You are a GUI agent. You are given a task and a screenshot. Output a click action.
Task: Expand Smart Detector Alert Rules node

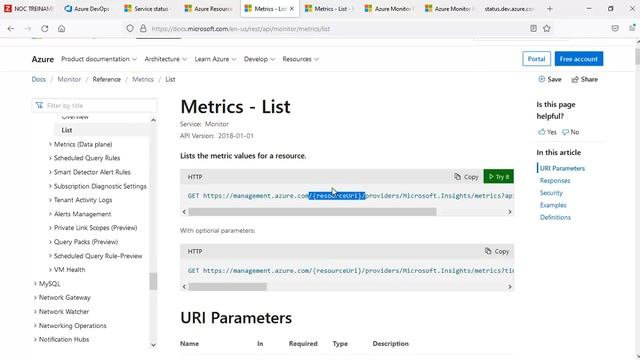tap(50, 172)
